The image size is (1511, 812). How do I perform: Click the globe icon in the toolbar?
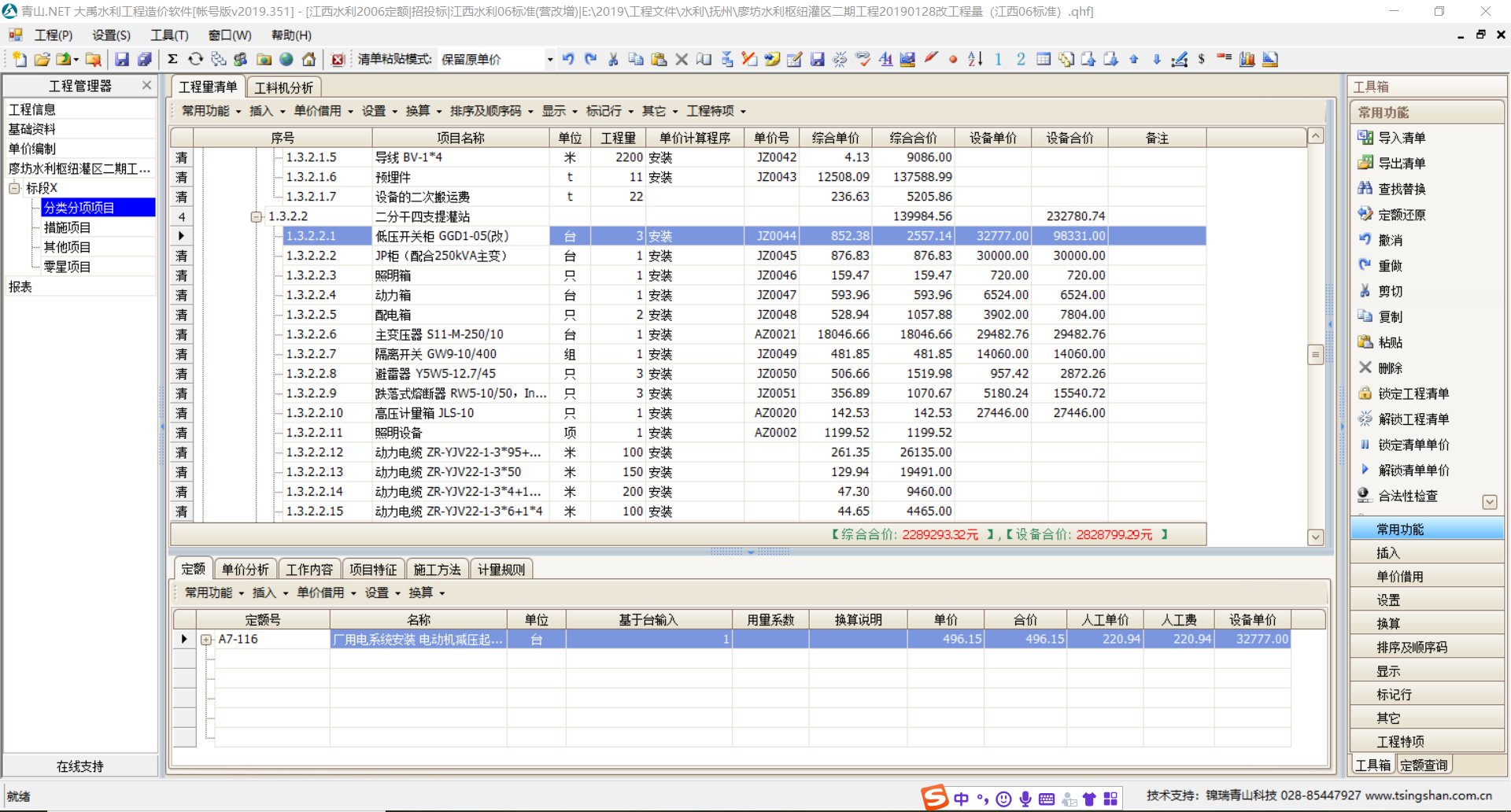286,59
